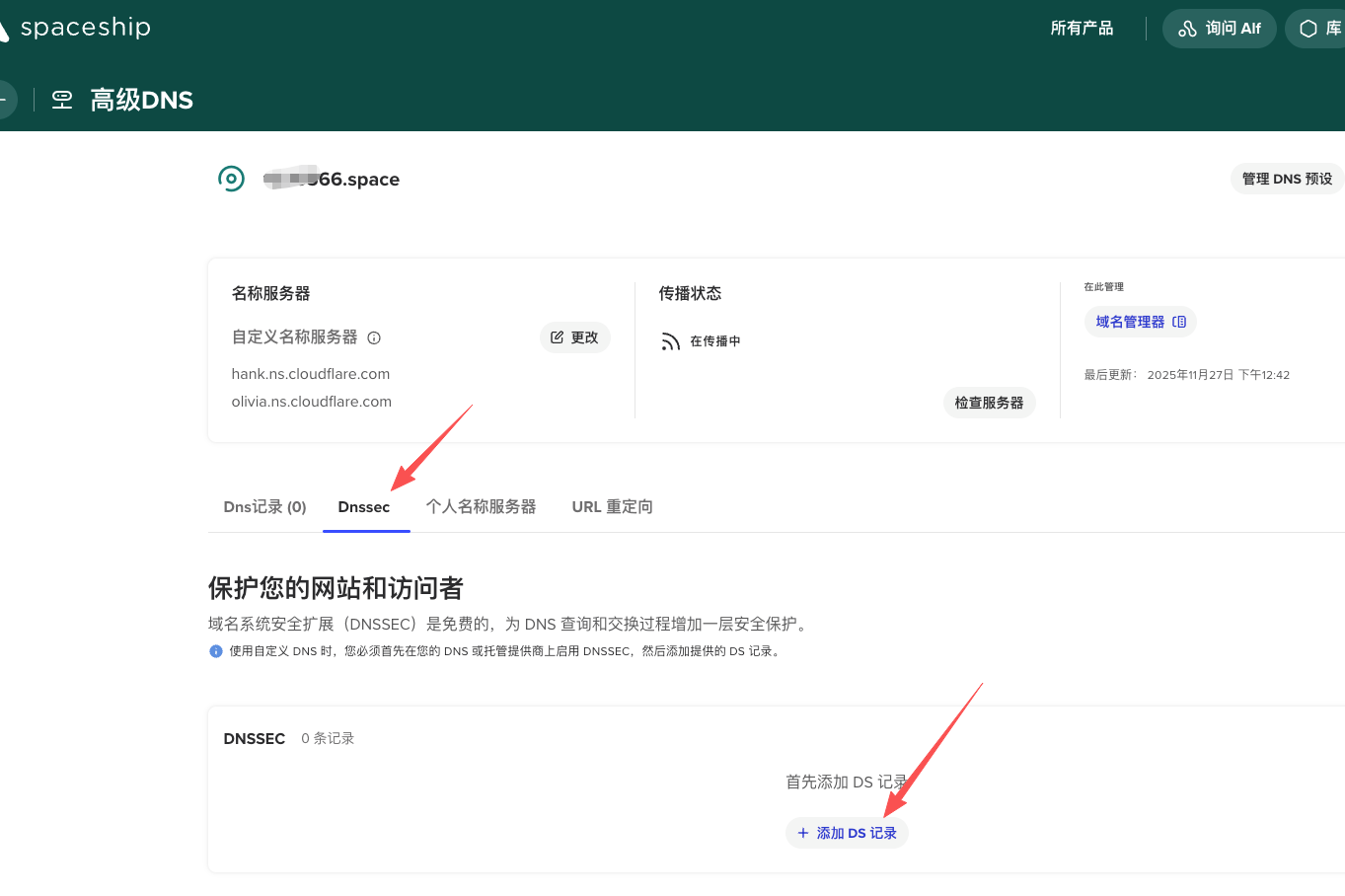Click the 更改 button to edit nameservers
The image size is (1345, 896).
coord(574,337)
